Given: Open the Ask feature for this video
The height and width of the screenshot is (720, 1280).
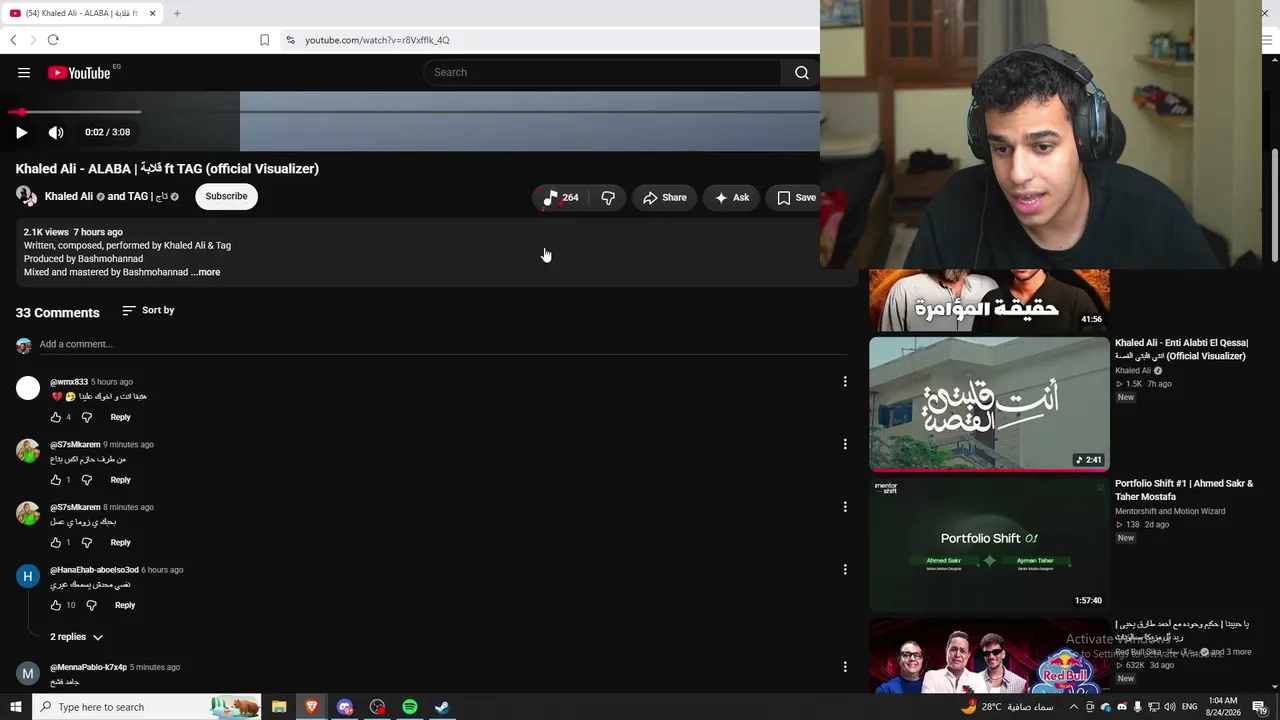Looking at the screenshot, I should tap(731, 197).
